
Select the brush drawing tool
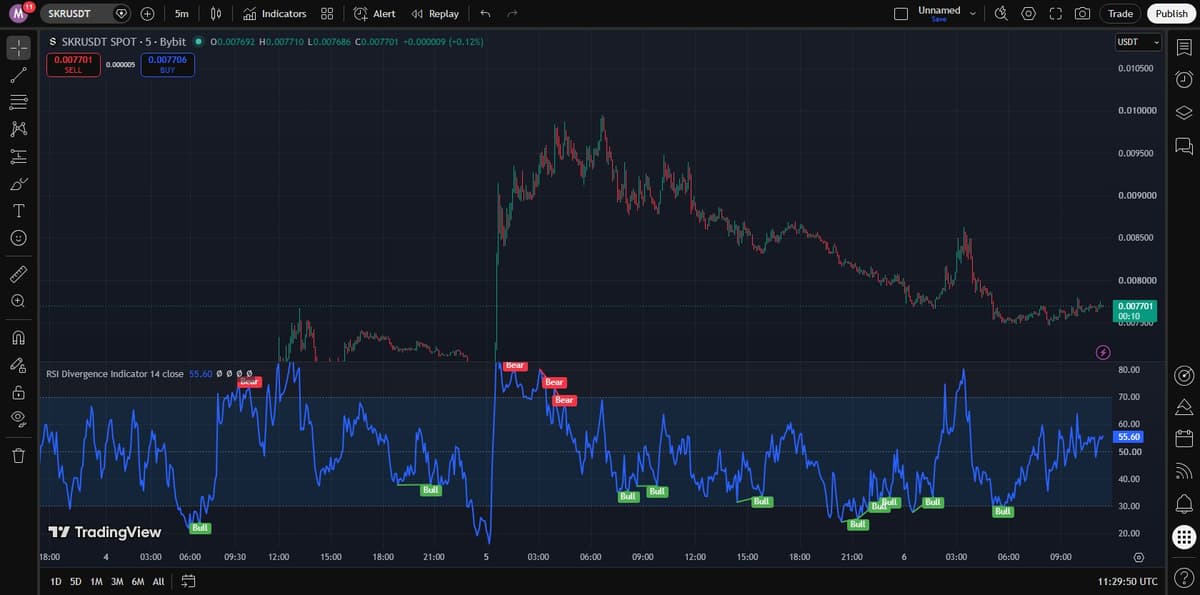(x=18, y=184)
